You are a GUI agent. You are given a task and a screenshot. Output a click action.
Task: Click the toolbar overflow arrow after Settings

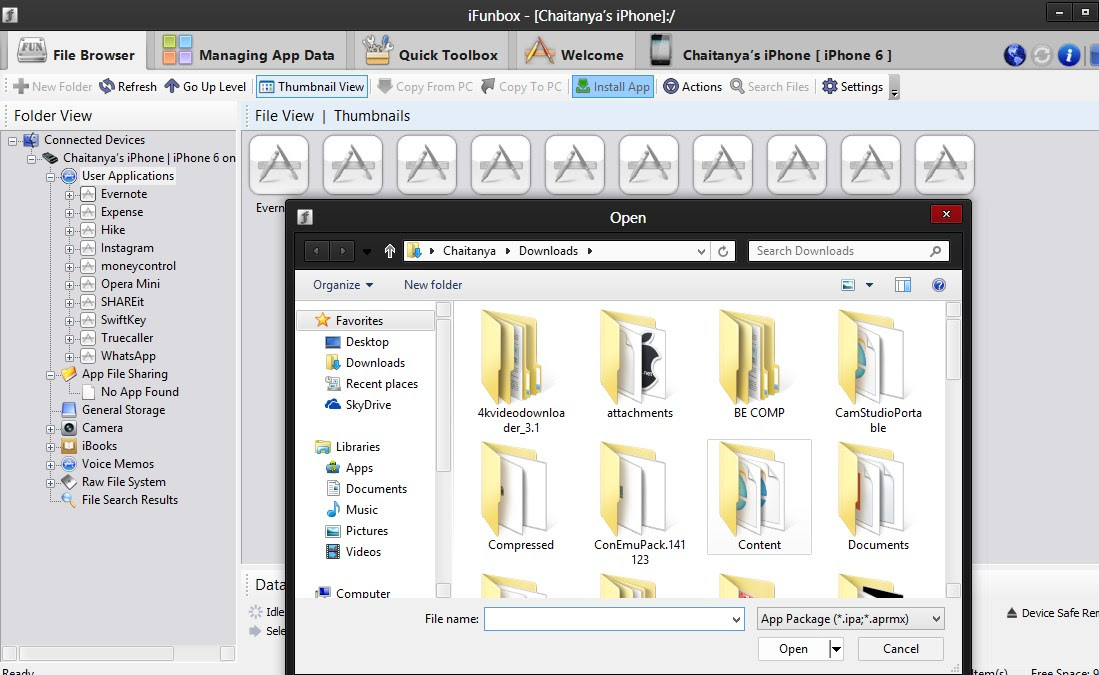point(894,88)
